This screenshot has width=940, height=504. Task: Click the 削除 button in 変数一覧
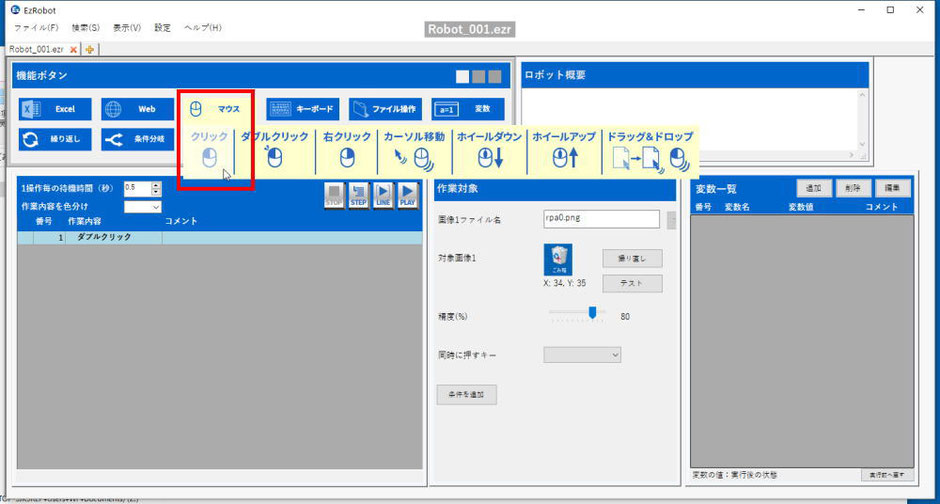[x=853, y=188]
